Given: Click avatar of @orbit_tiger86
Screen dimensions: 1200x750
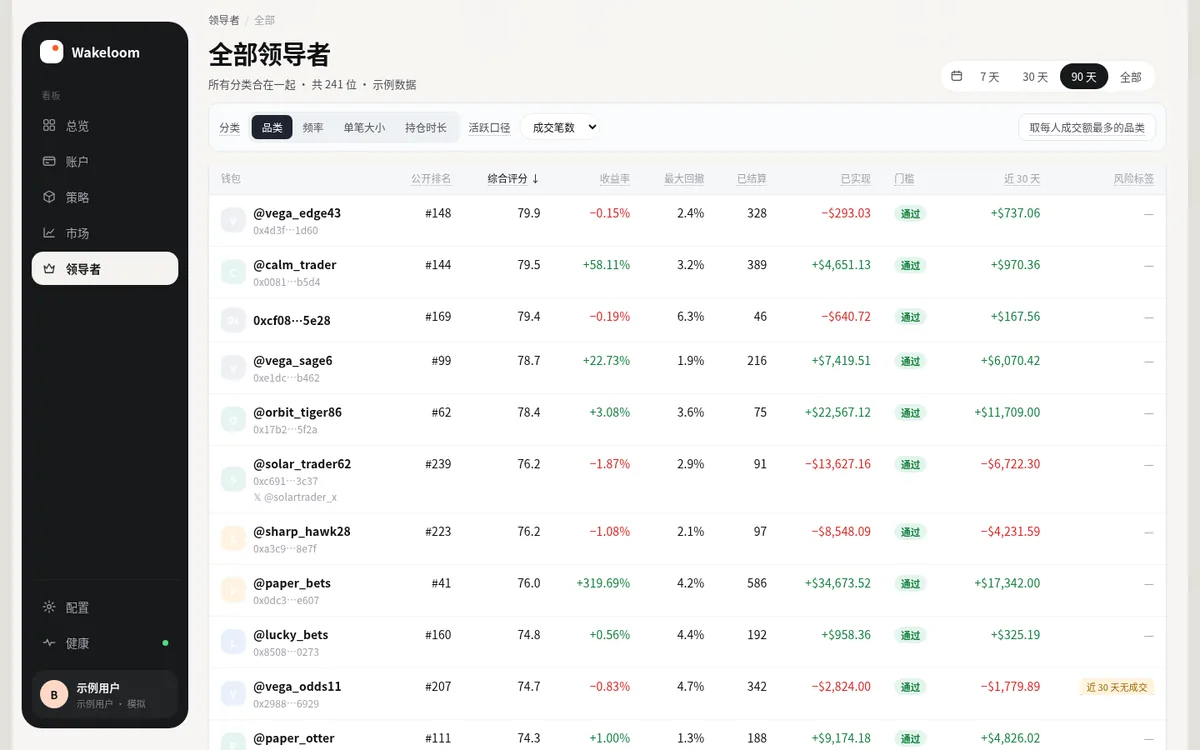Looking at the screenshot, I should coord(233,420).
